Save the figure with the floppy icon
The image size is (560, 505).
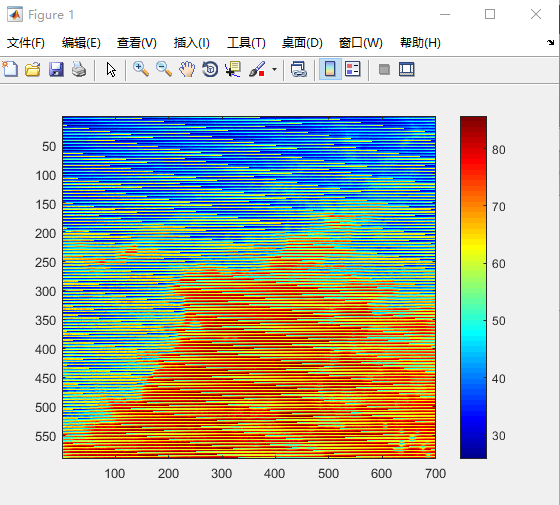[56, 69]
